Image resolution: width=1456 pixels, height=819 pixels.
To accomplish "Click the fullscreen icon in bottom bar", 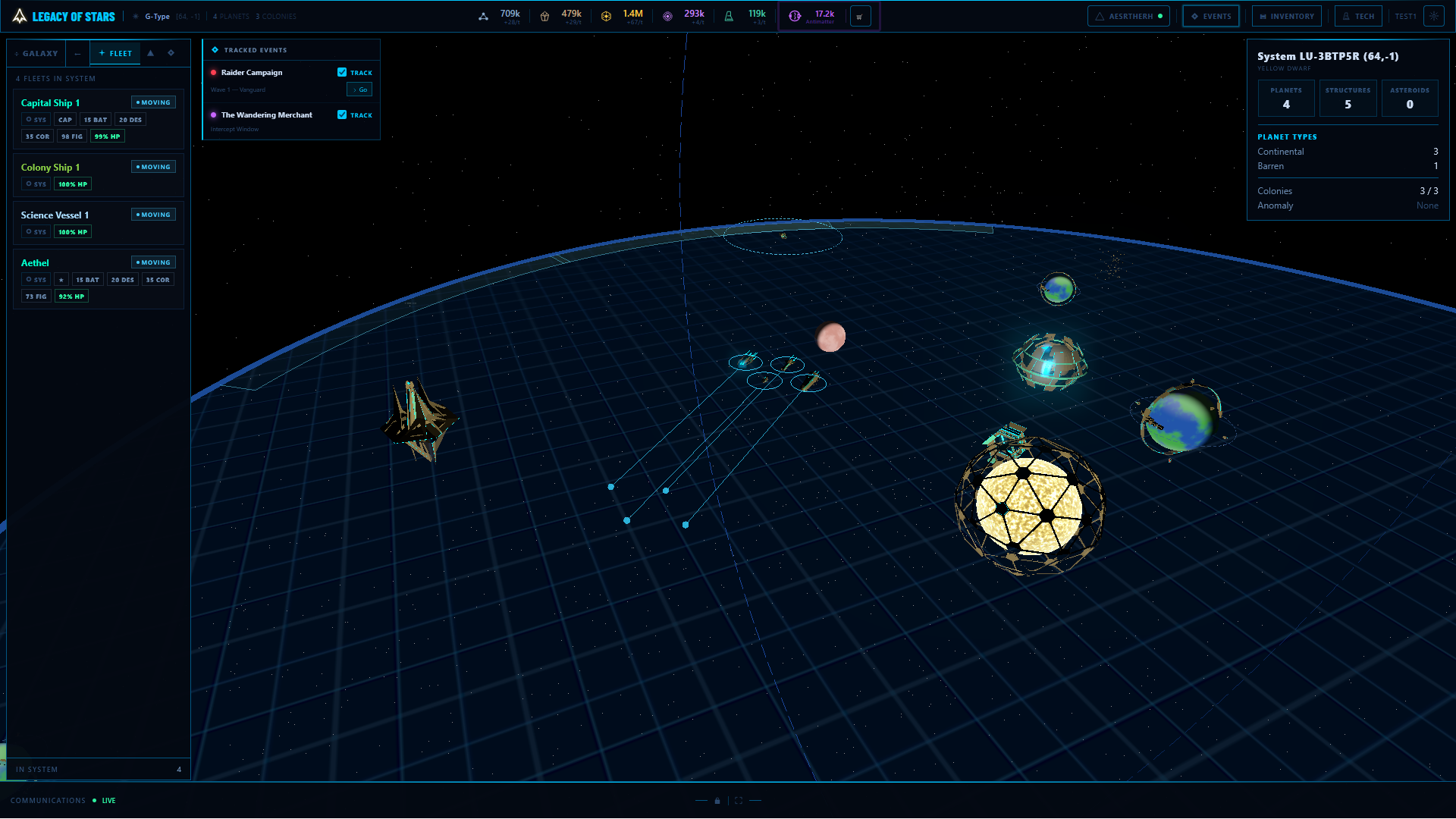I will (x=739, y=801).
